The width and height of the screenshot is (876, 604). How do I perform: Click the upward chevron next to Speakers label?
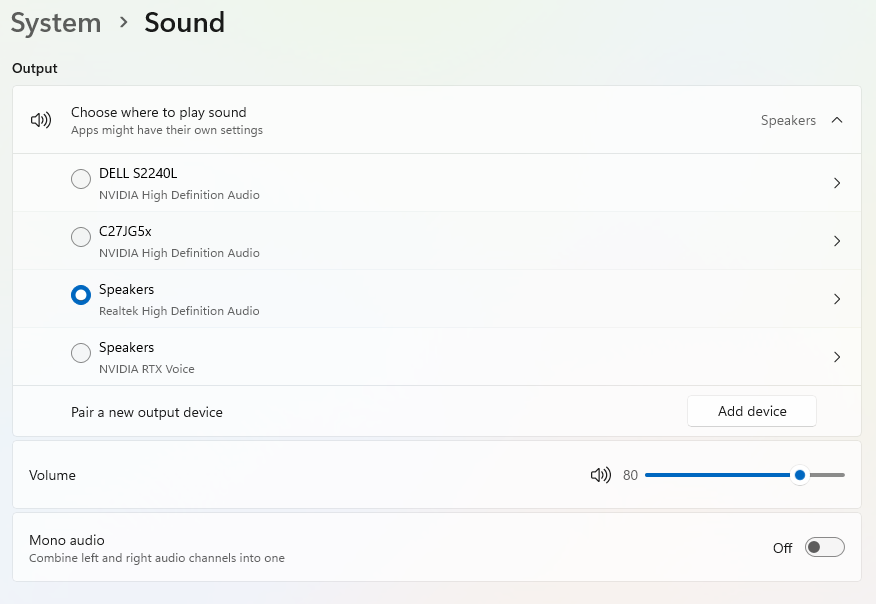(x=838, y=120)
